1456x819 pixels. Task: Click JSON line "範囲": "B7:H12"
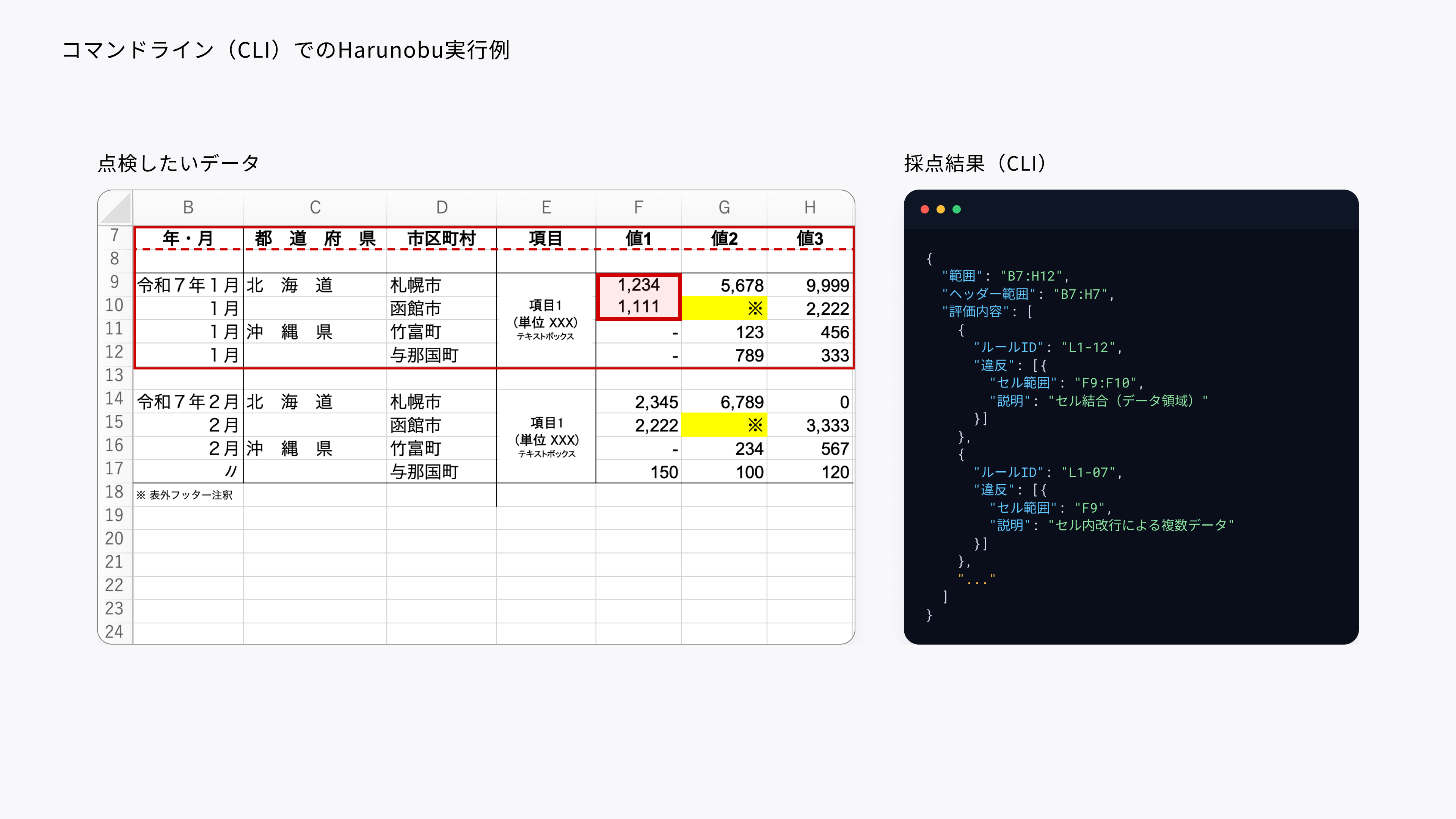[x=1006, y=276]
